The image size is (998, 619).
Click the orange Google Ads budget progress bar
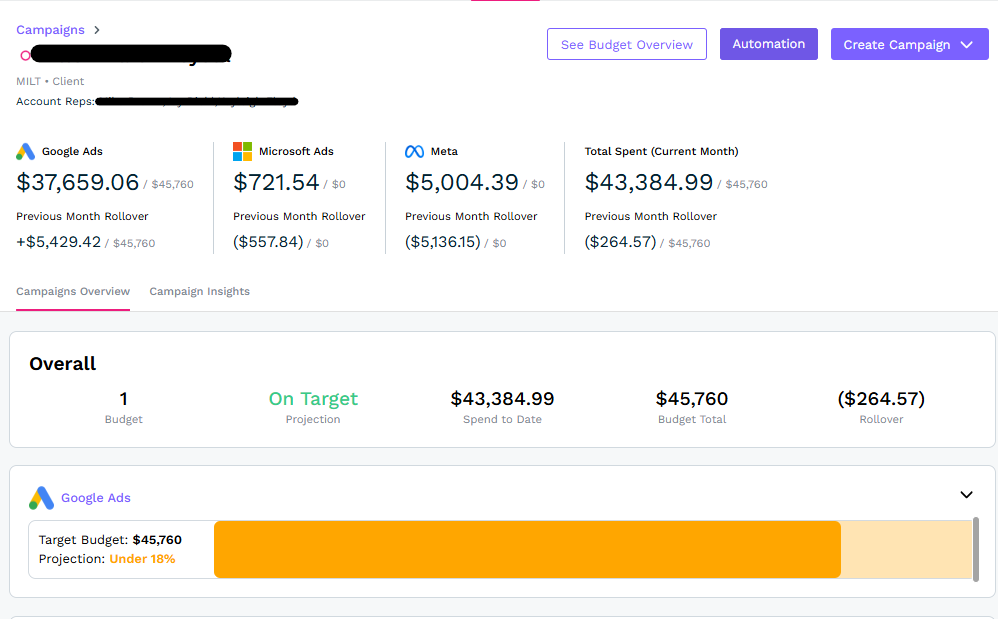[x=527, y=549]
